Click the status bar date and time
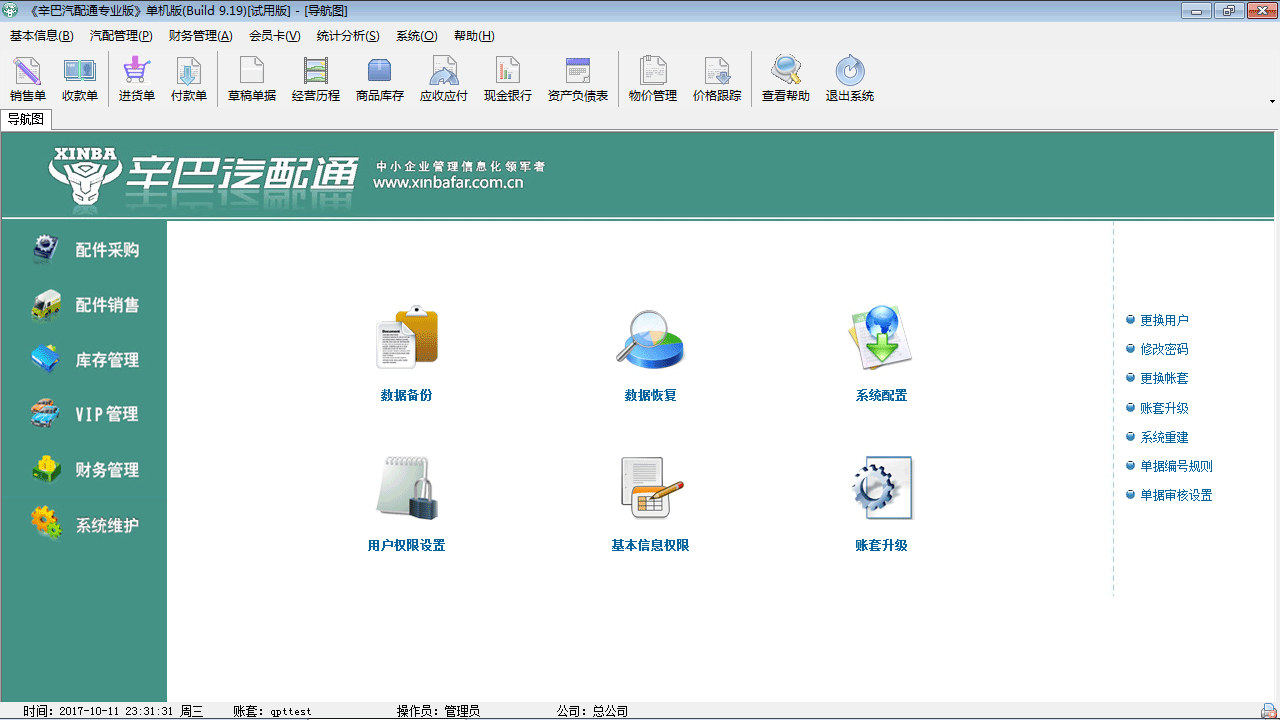The image size is (1280, 720). tap(113, 711)
